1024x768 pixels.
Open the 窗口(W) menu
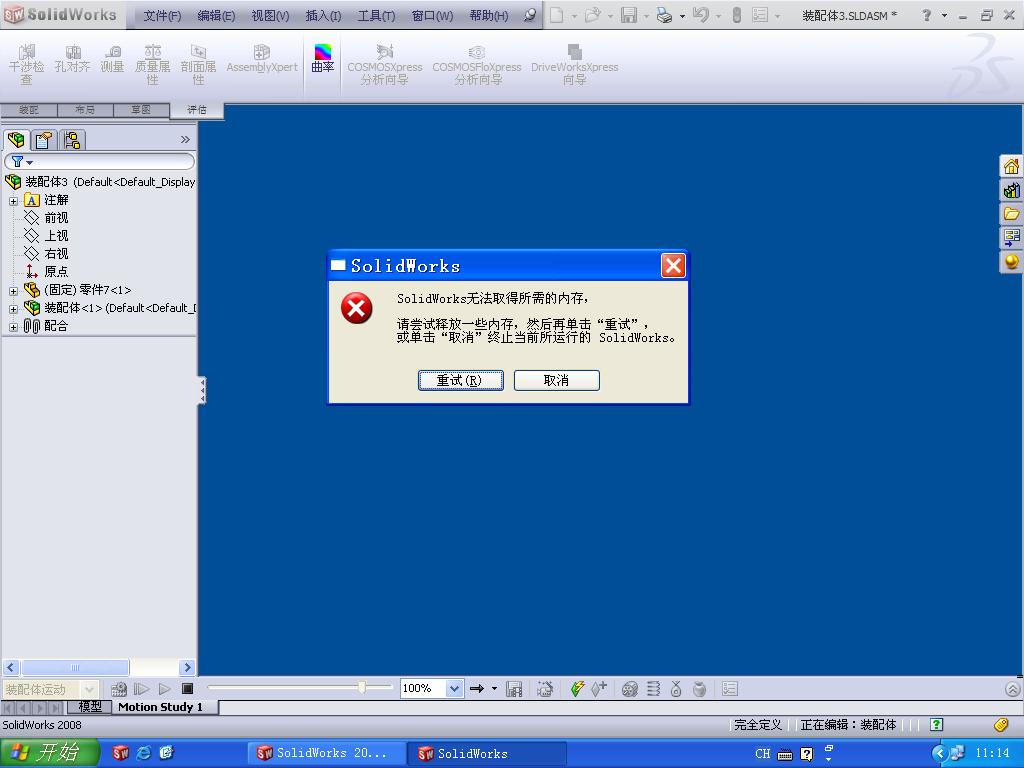click(432, 16)
